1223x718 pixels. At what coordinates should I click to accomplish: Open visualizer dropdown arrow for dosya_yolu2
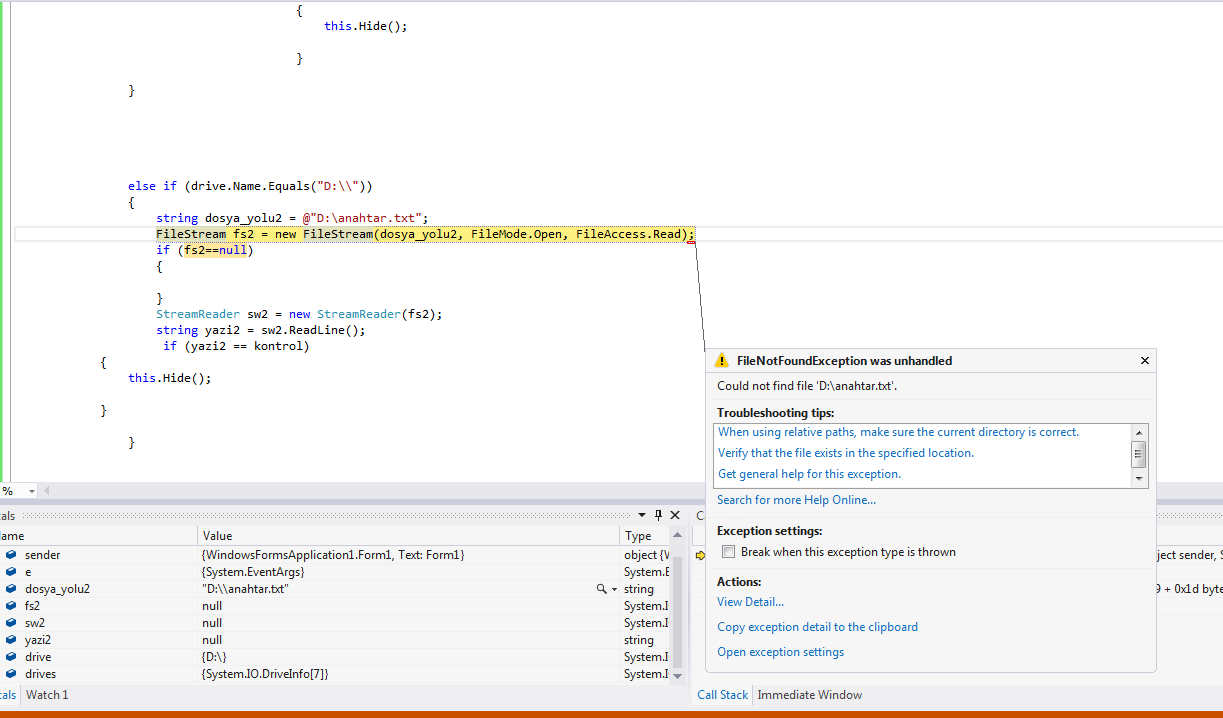(614, 590)
